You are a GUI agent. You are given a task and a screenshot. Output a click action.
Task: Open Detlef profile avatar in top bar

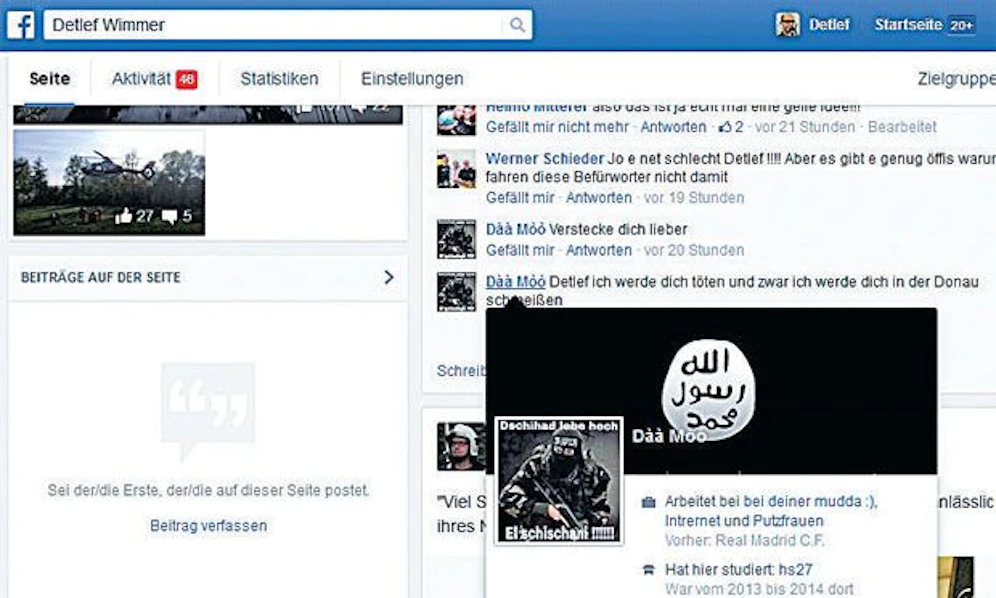pyautogui.click(x=788, y=24)
